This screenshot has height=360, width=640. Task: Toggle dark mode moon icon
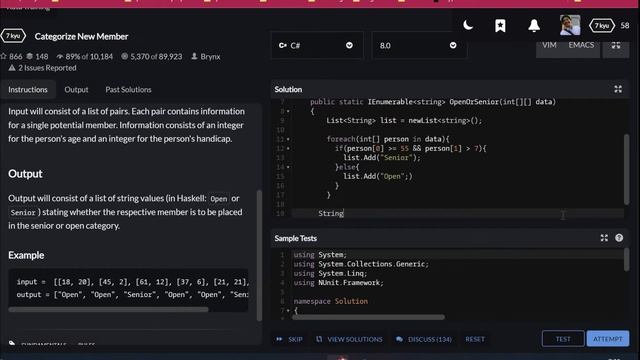click(468, 25)
